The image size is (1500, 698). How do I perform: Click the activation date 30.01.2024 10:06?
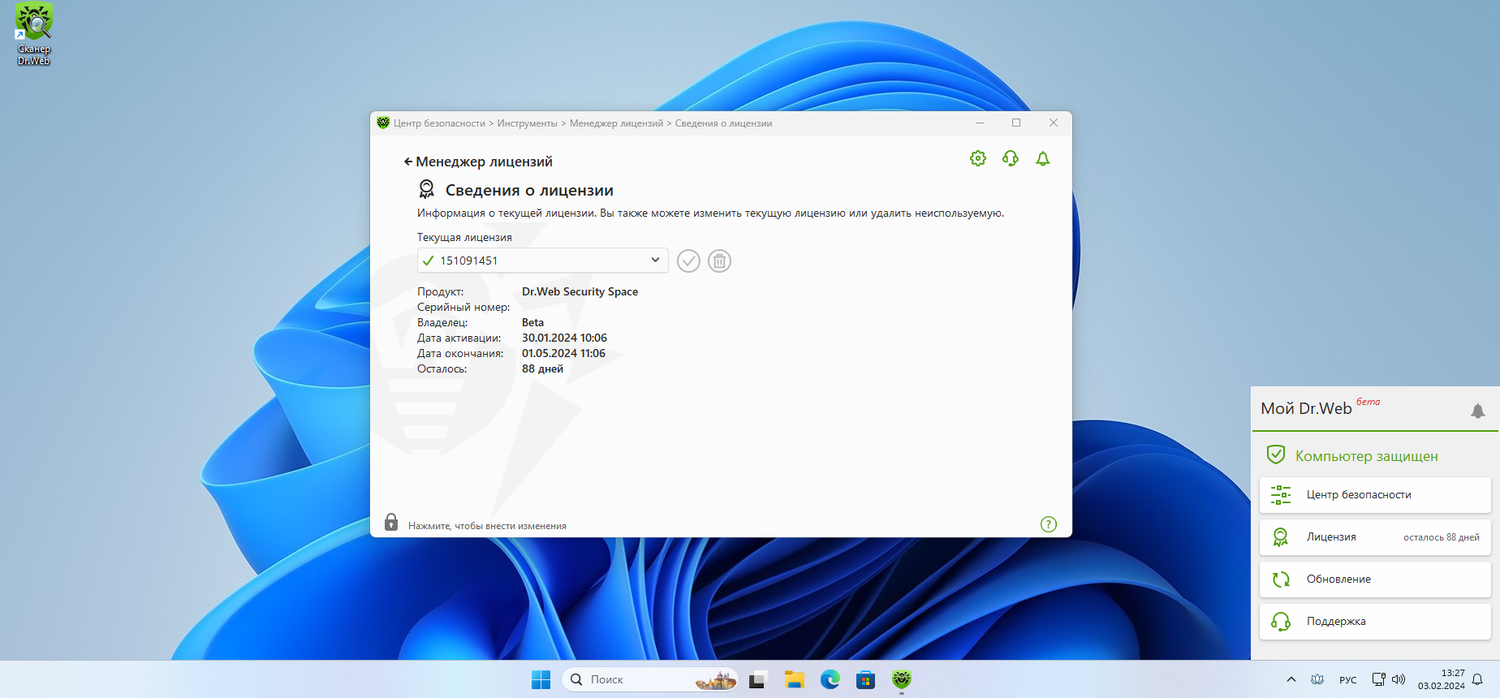564,338
